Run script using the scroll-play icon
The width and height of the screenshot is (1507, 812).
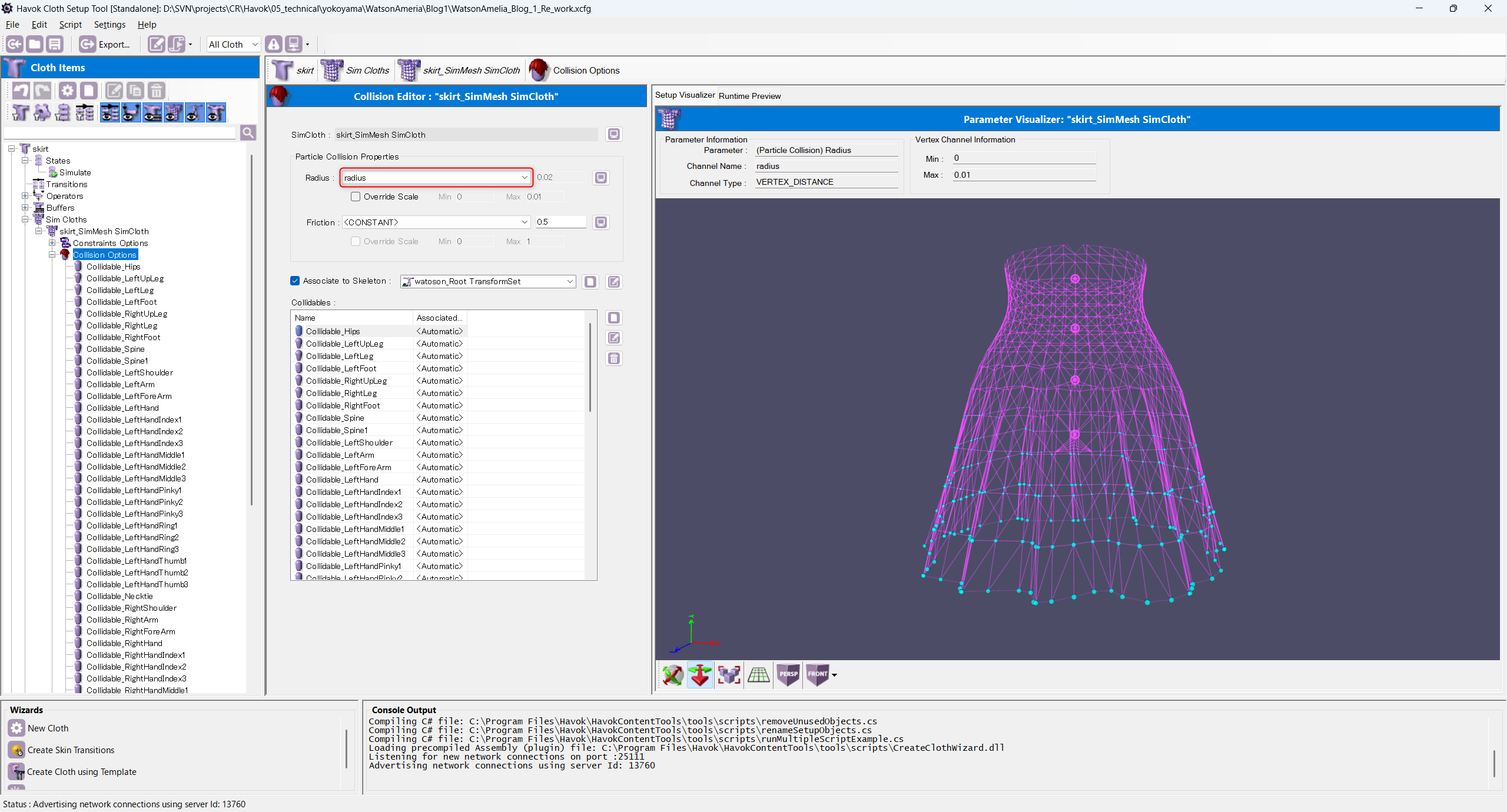pos(176,44)
